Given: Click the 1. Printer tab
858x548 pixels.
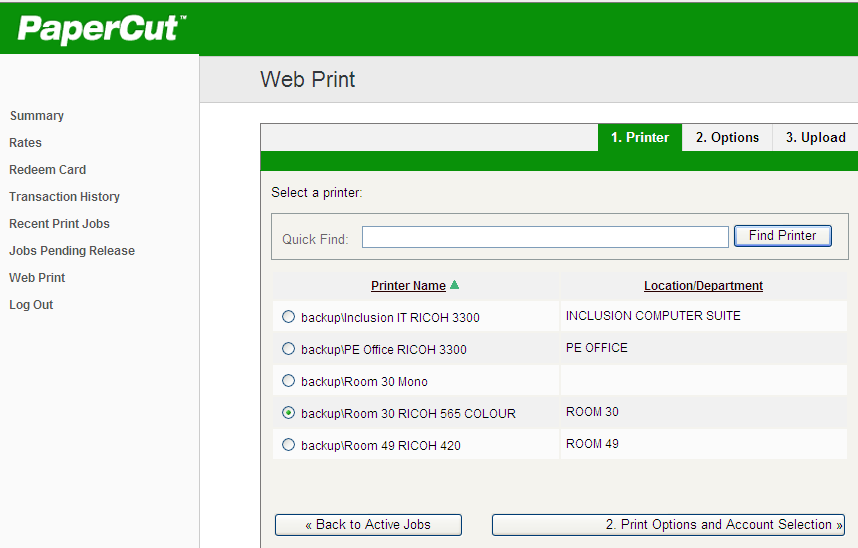Looking at the screenshot, I should pos(640,138).
